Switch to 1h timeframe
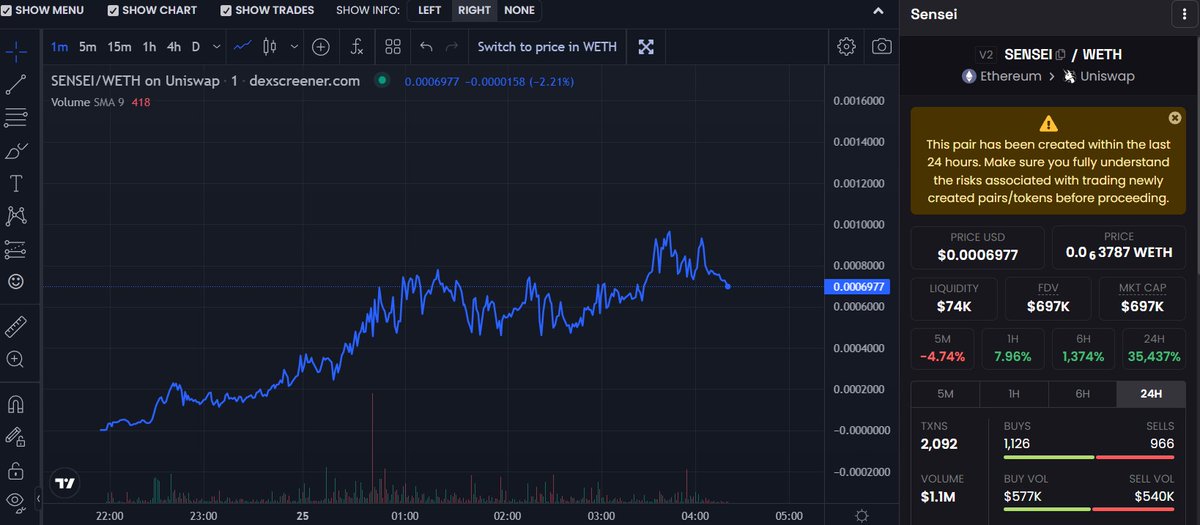Viewport: 1200px width, 525px height. 149,47
